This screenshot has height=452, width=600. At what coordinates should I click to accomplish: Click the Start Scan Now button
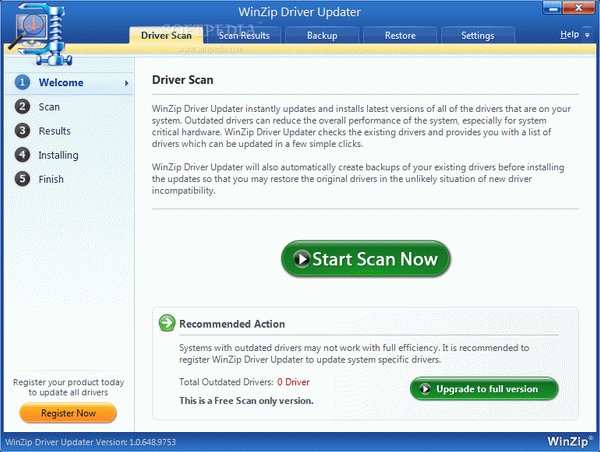point(365,259)
